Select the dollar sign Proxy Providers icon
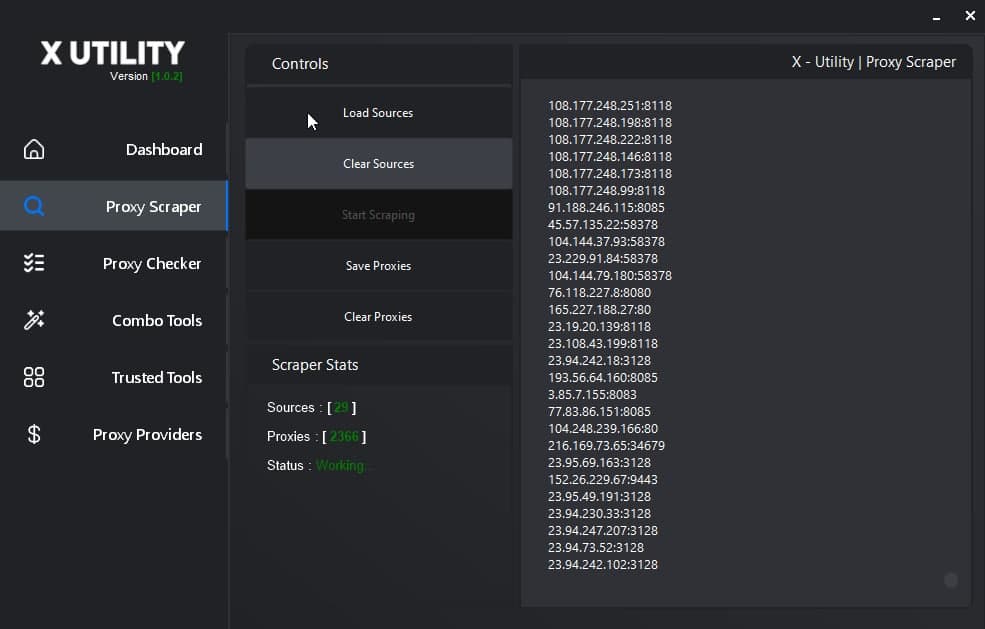 pyautogui.click(x=33, y=434)
